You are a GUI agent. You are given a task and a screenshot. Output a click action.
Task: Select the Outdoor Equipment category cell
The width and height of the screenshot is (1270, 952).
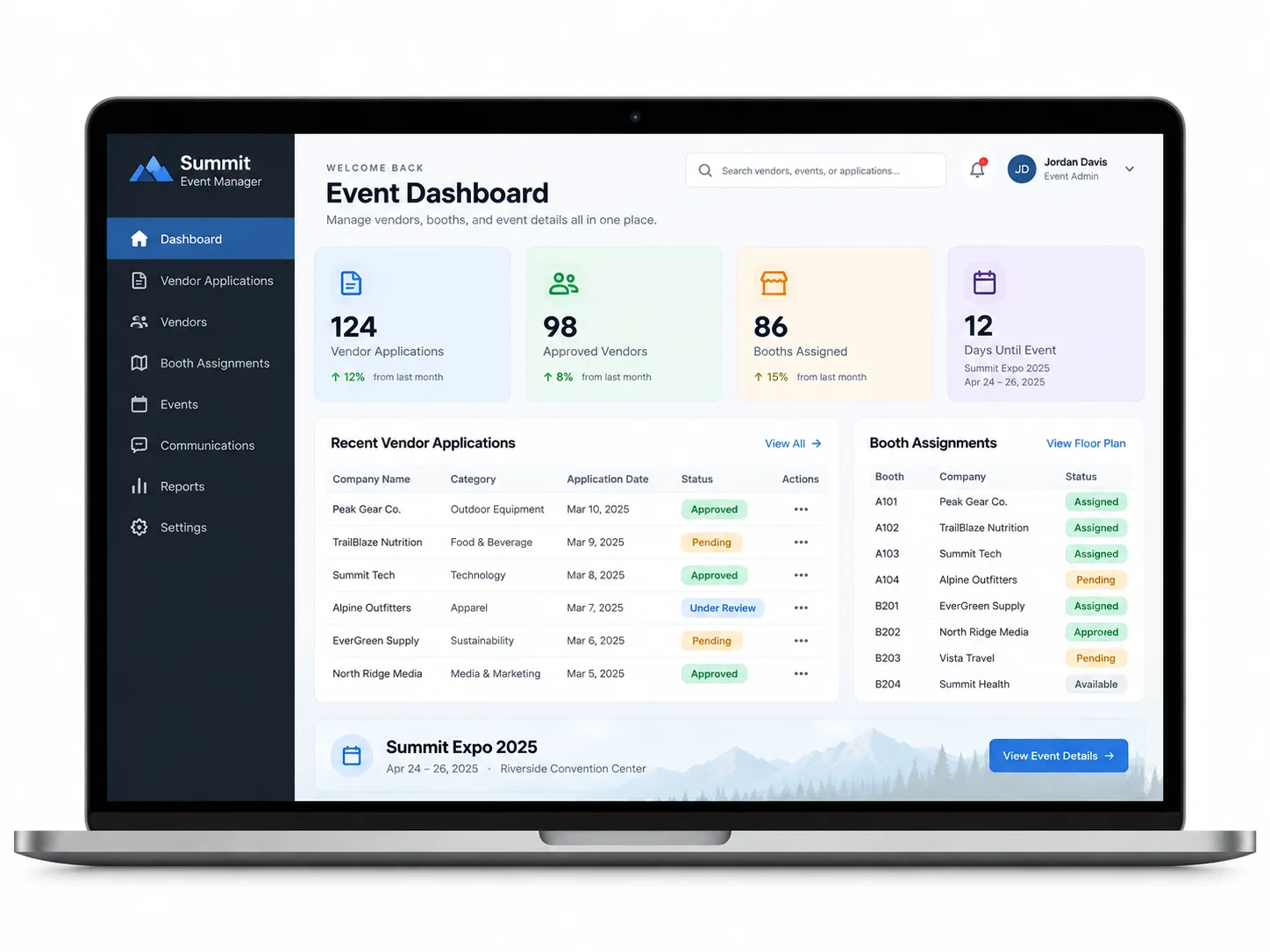[x=497, y=509]
